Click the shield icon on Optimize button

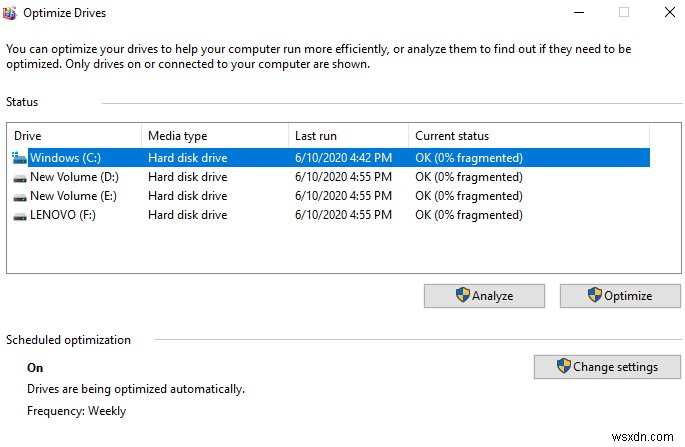point(595,295)
